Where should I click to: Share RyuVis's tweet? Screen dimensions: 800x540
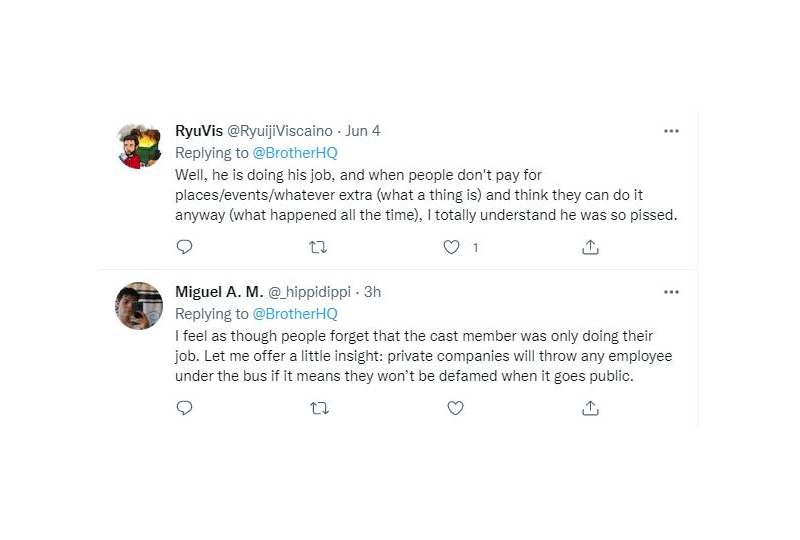[x=590, y=247]
